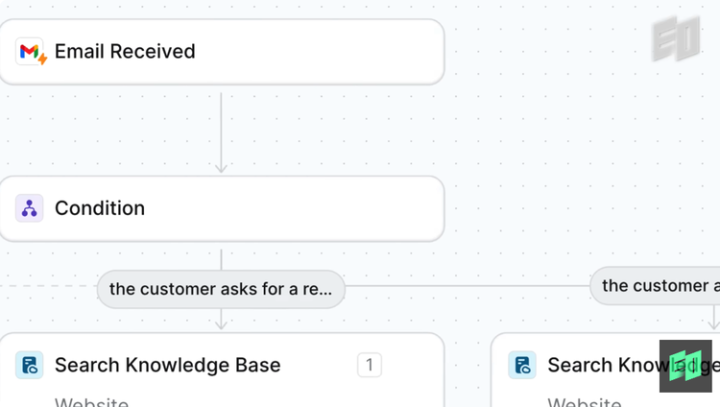
Task: Click the Website subtitle under right Search Knowledge node
Action: tap(585, 402)
